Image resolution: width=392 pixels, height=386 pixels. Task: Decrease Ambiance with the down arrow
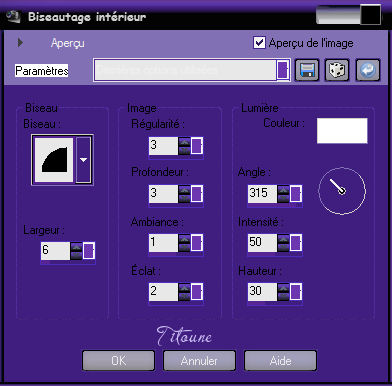[184, 247]
